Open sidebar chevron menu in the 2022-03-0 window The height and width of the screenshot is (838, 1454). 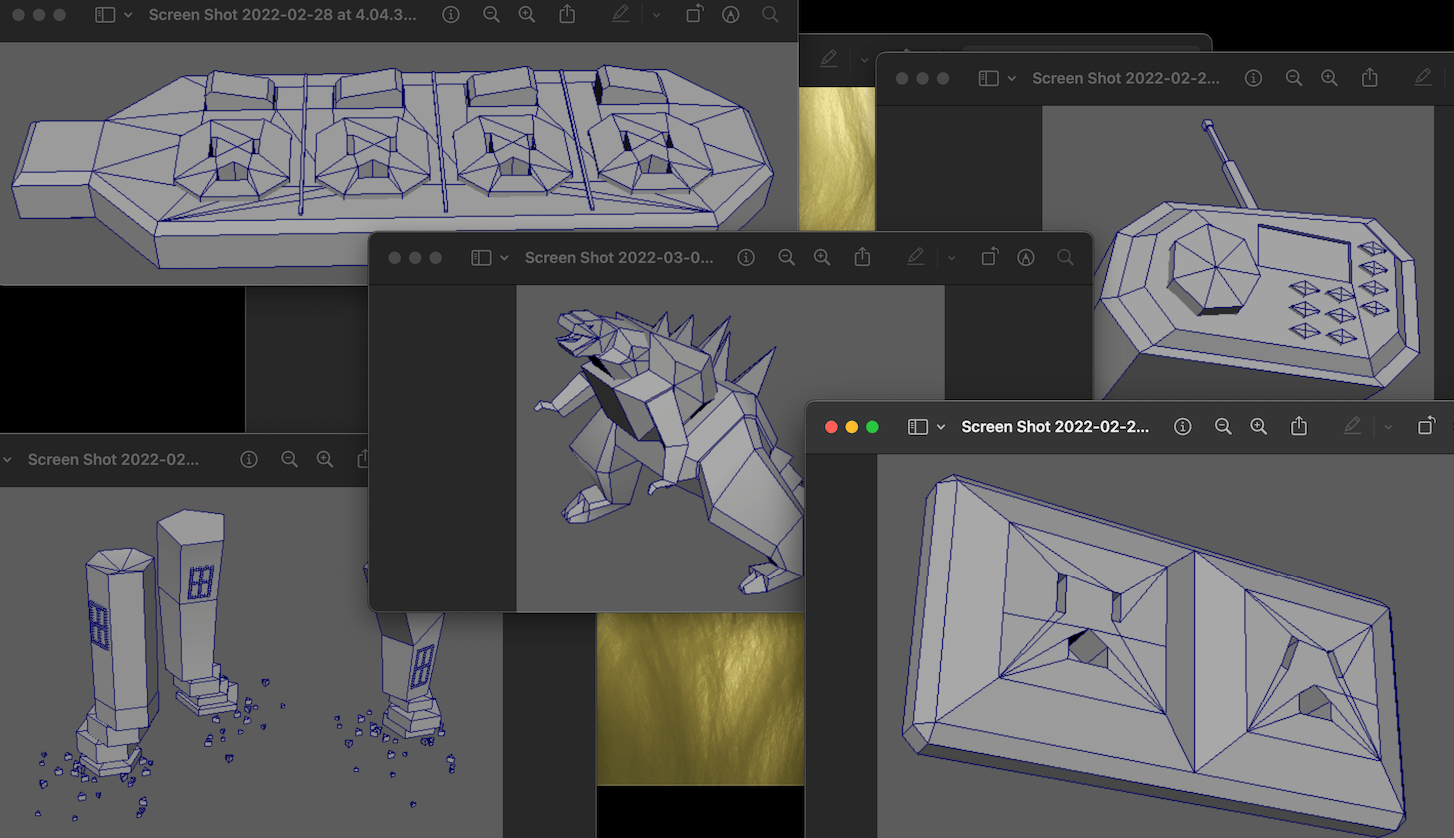click(x=504, y=258)
